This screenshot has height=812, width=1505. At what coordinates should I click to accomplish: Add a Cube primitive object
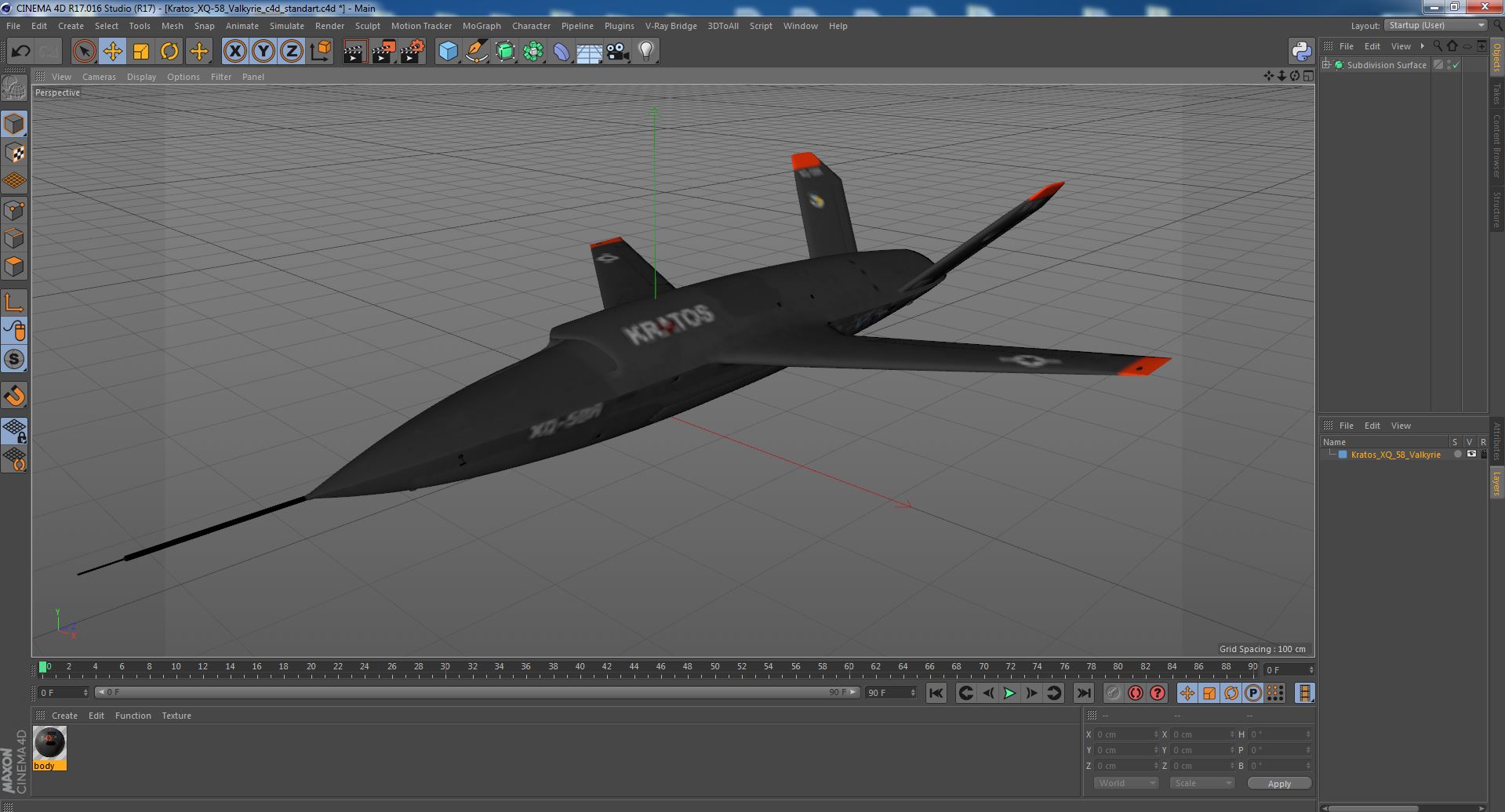448,52
